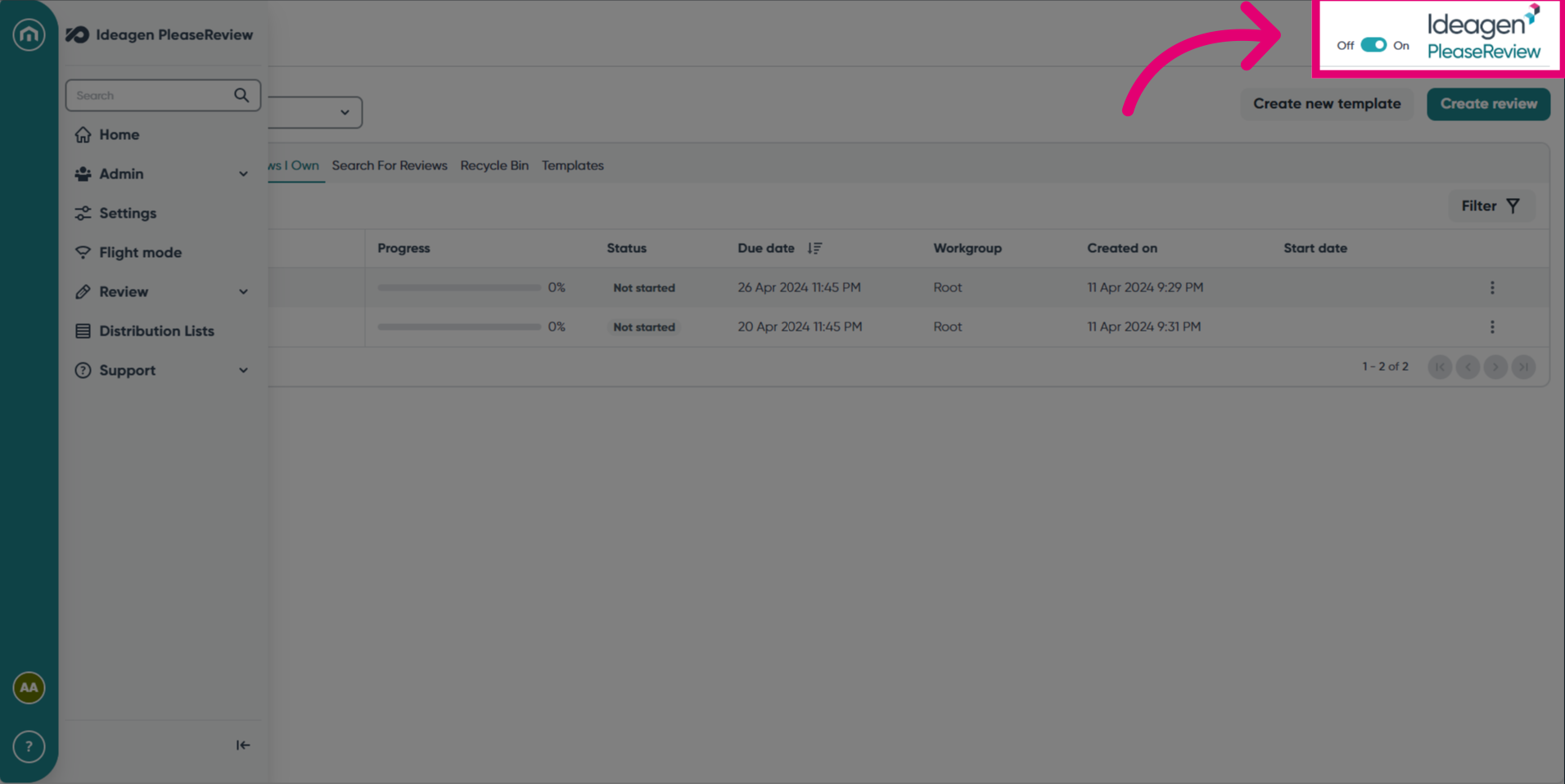Select Flight mode in the sidebar
The image size is (1565, 784).
(140, 252)
